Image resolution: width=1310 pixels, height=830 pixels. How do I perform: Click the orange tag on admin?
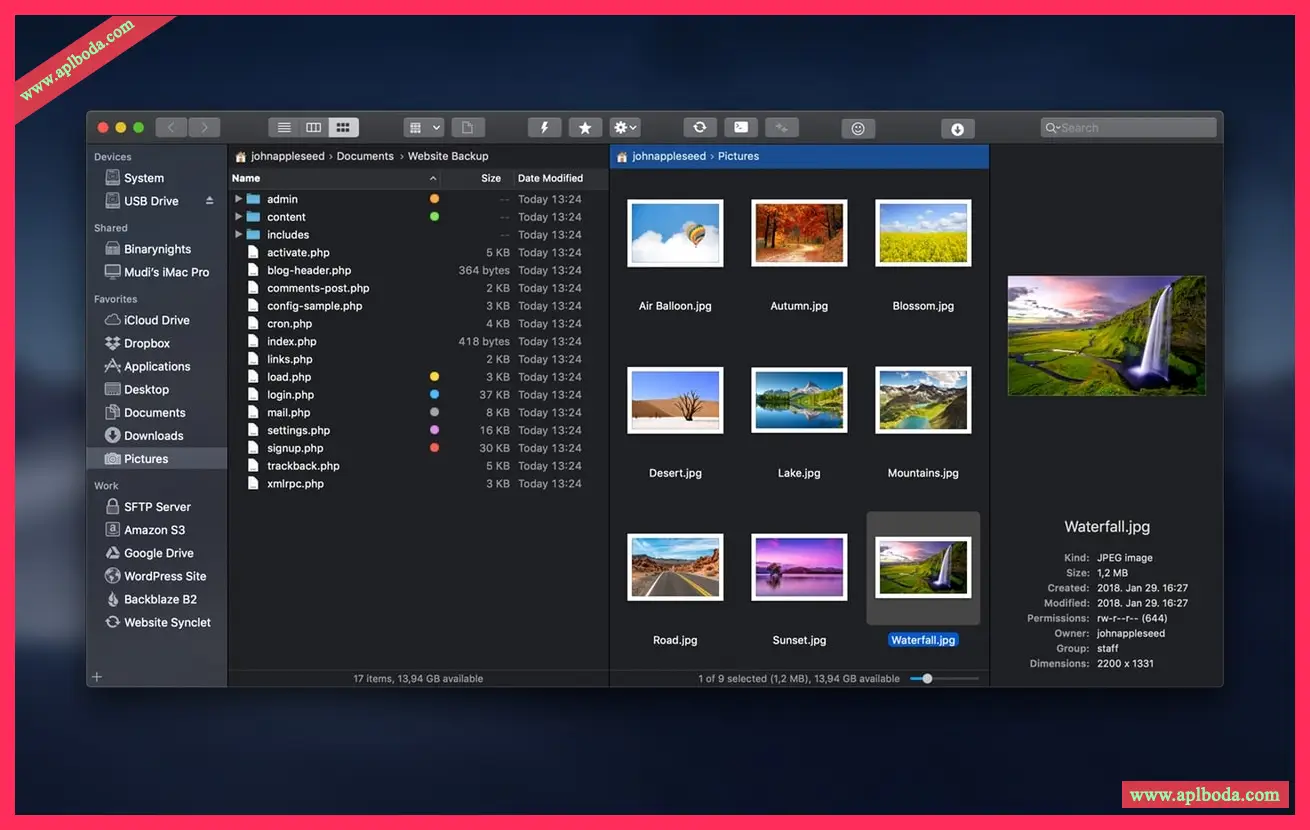434,199
